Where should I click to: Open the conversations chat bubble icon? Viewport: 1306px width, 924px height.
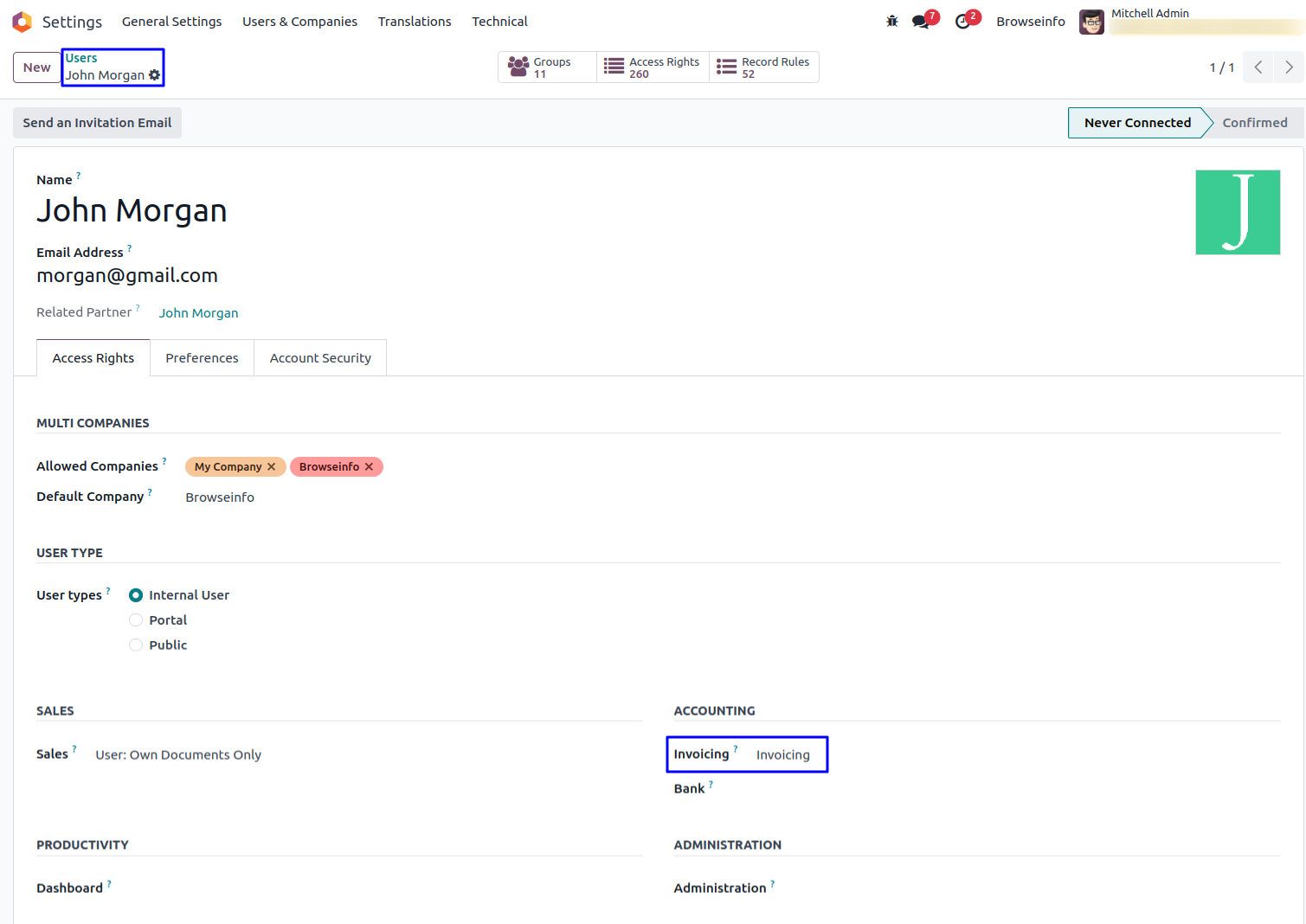[921, 22]
